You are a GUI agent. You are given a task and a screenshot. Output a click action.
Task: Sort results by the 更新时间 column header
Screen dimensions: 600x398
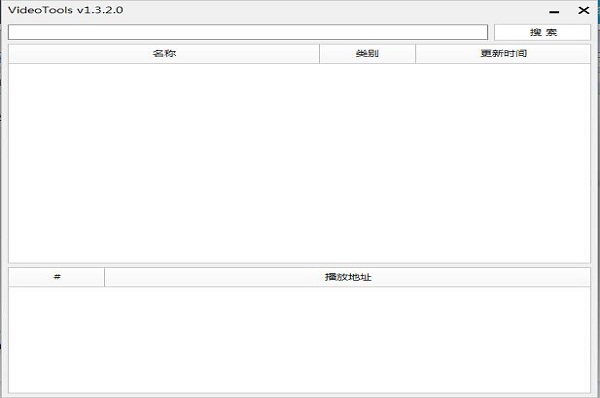coord(503,54)
